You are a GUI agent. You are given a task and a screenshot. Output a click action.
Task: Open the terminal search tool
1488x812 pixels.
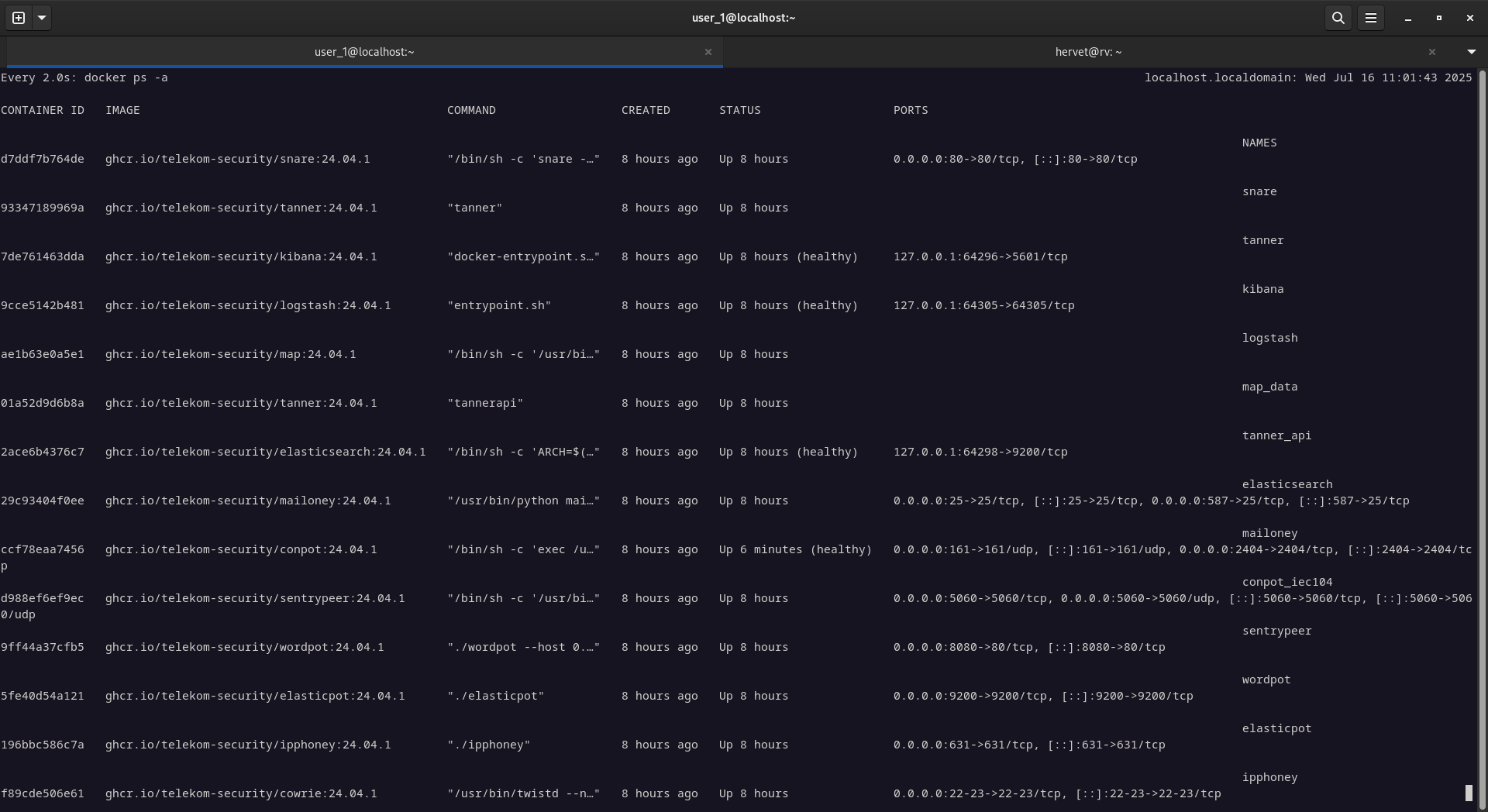coord(1338,18)
